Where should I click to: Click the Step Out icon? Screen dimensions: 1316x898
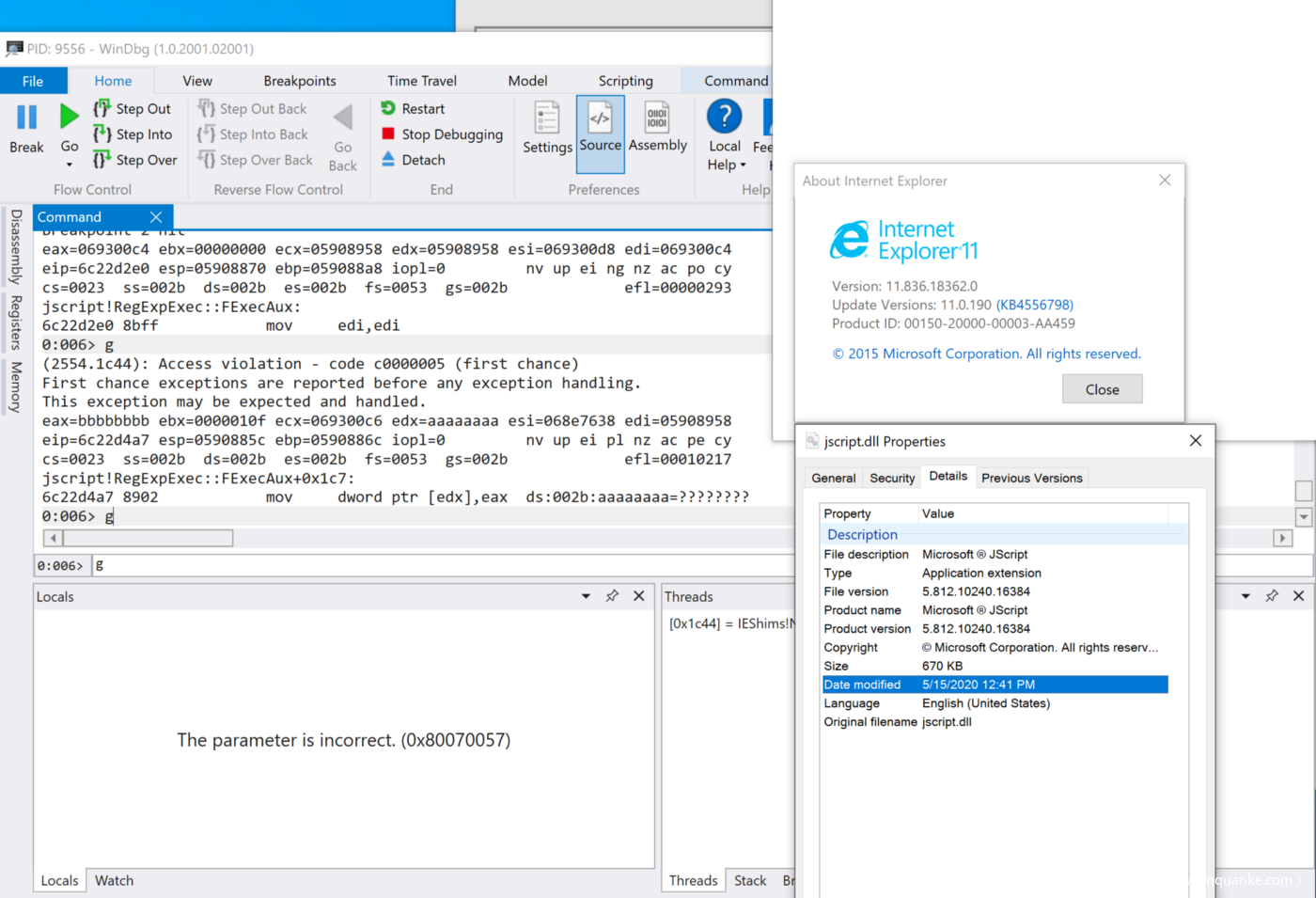tap(102, 109)
